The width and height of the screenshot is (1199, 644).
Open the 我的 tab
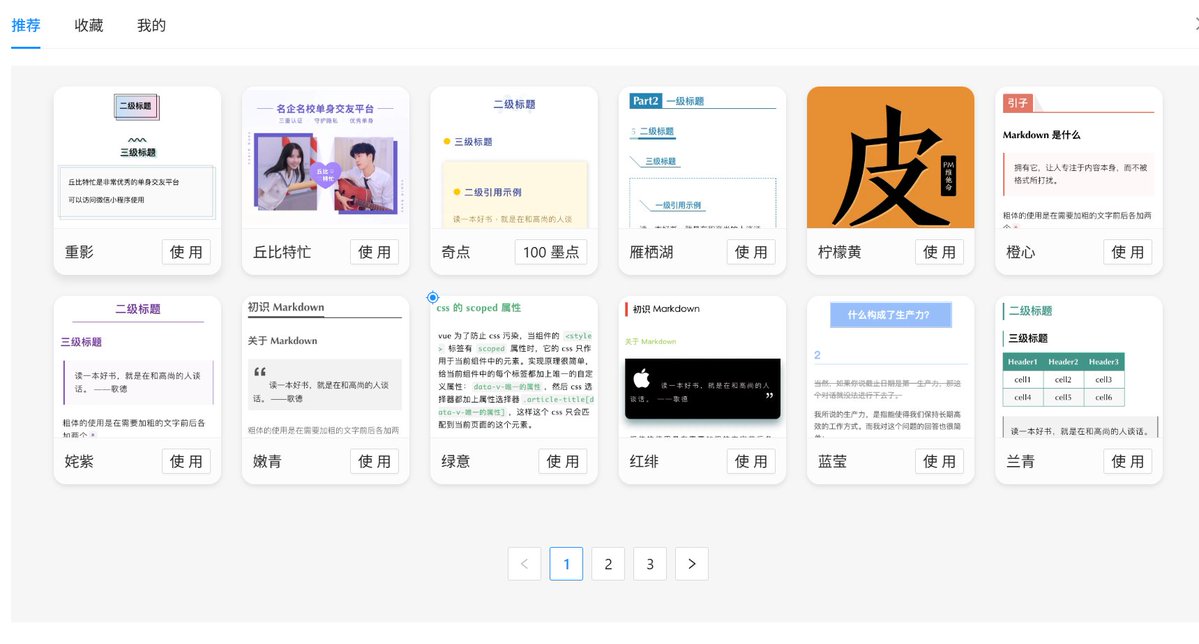151,26
